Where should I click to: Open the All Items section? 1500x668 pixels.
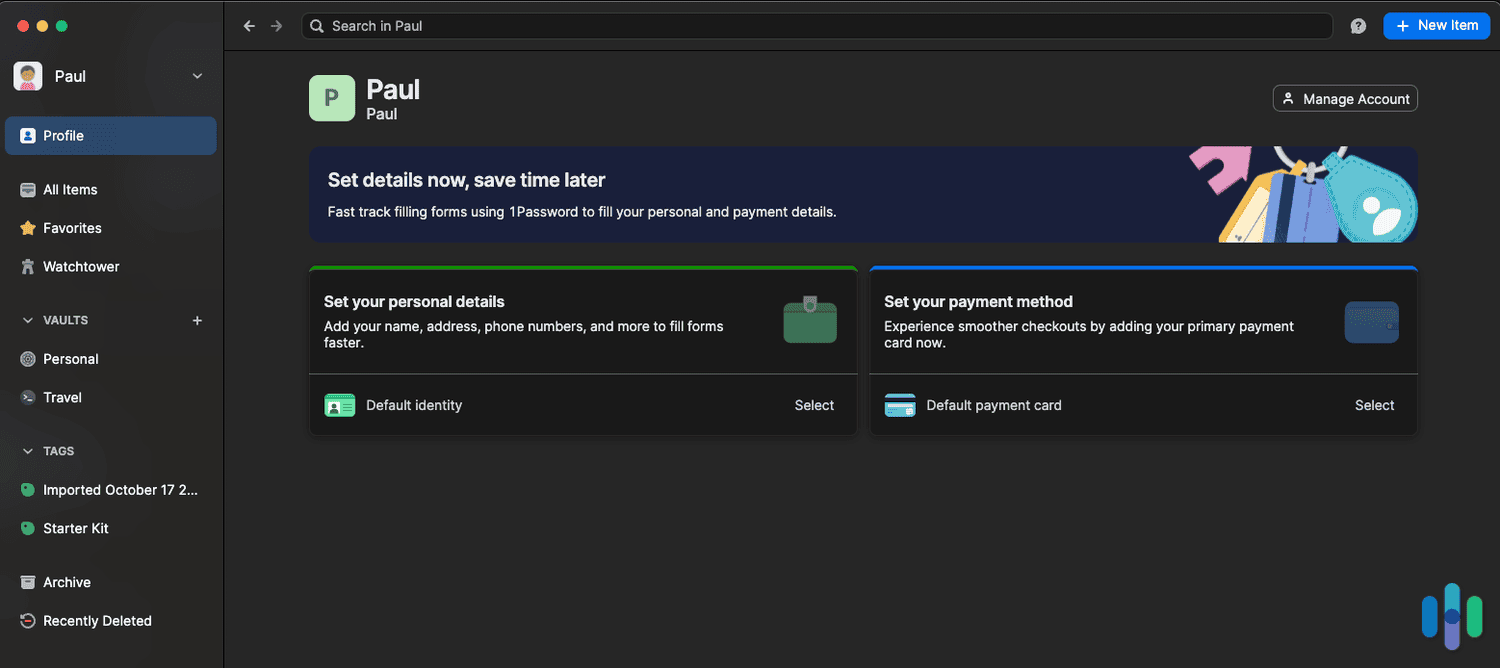click(x=70, y=189)
